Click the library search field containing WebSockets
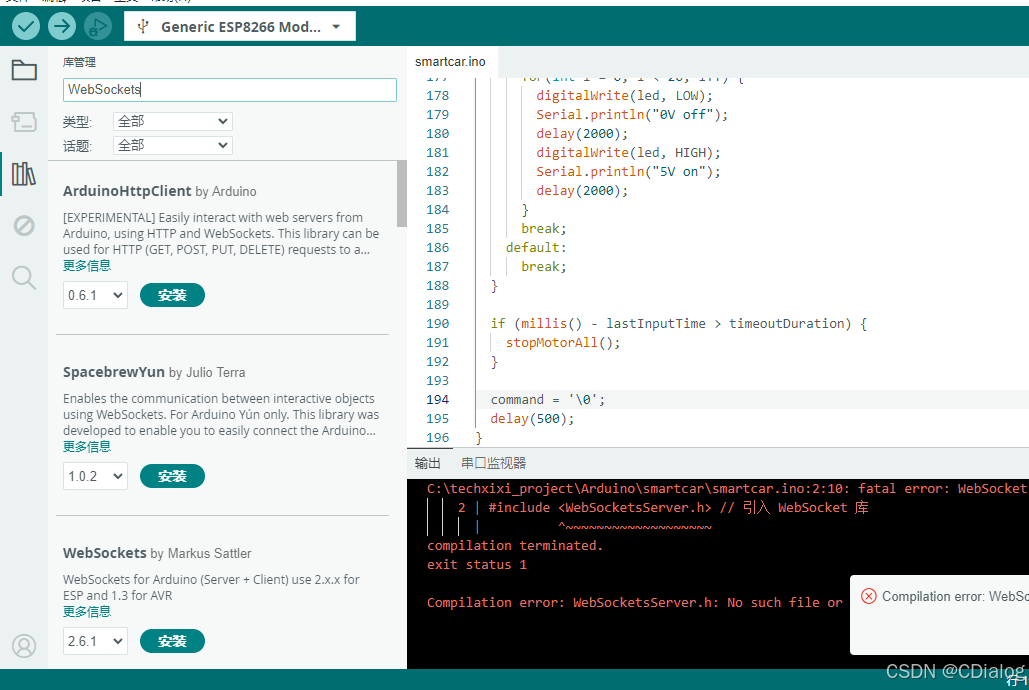 (x=230, y=89)
